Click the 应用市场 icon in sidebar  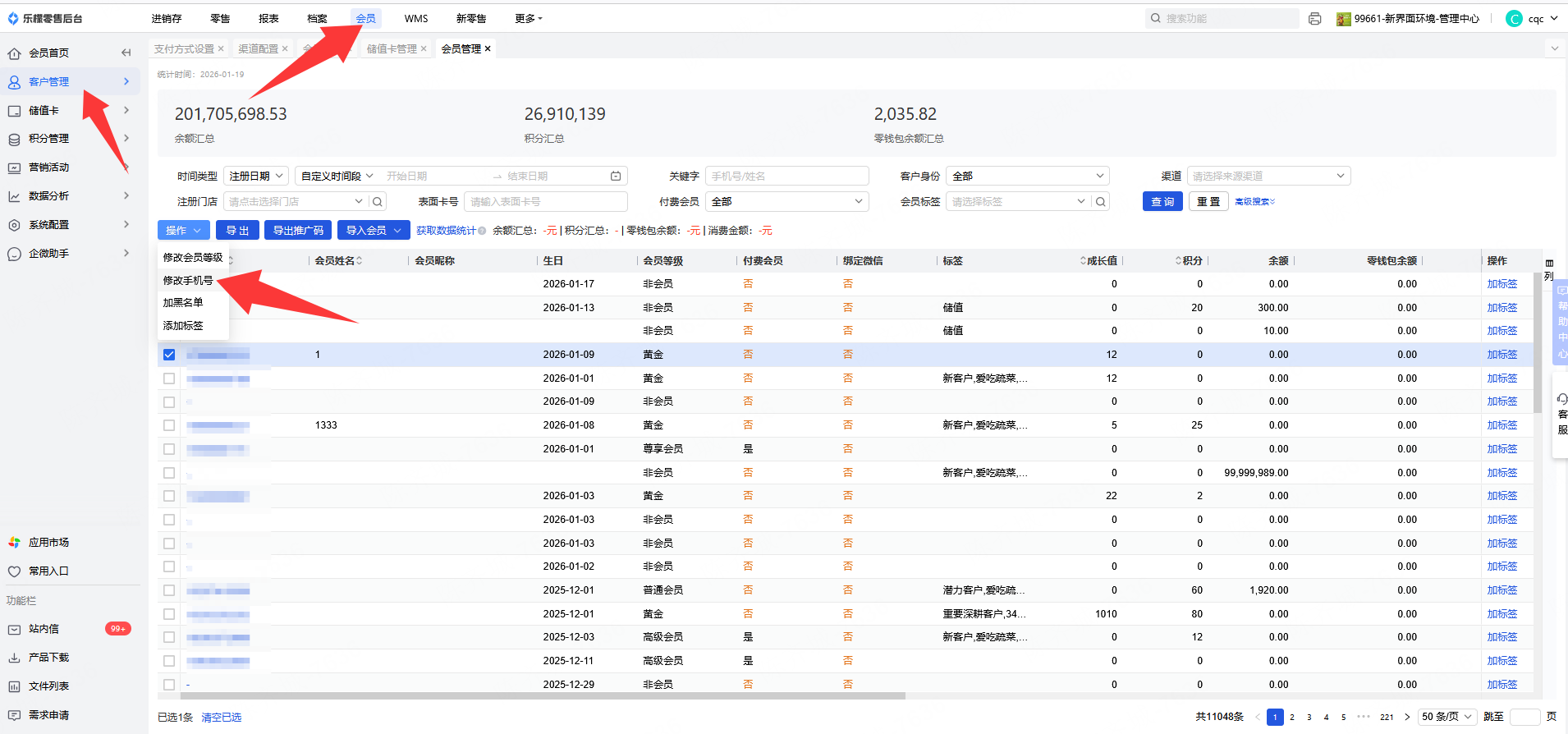coord(14,543)
